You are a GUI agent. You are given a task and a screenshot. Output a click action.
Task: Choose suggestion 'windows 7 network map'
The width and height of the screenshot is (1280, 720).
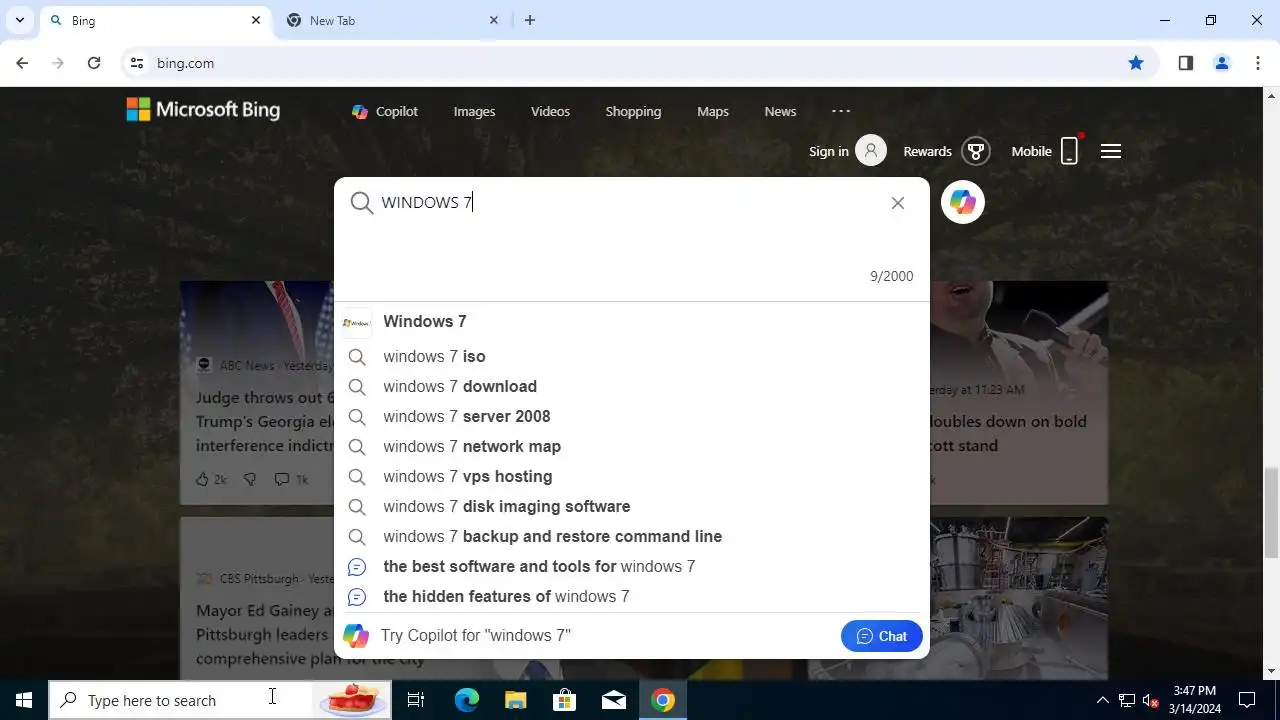click(632, 446)
